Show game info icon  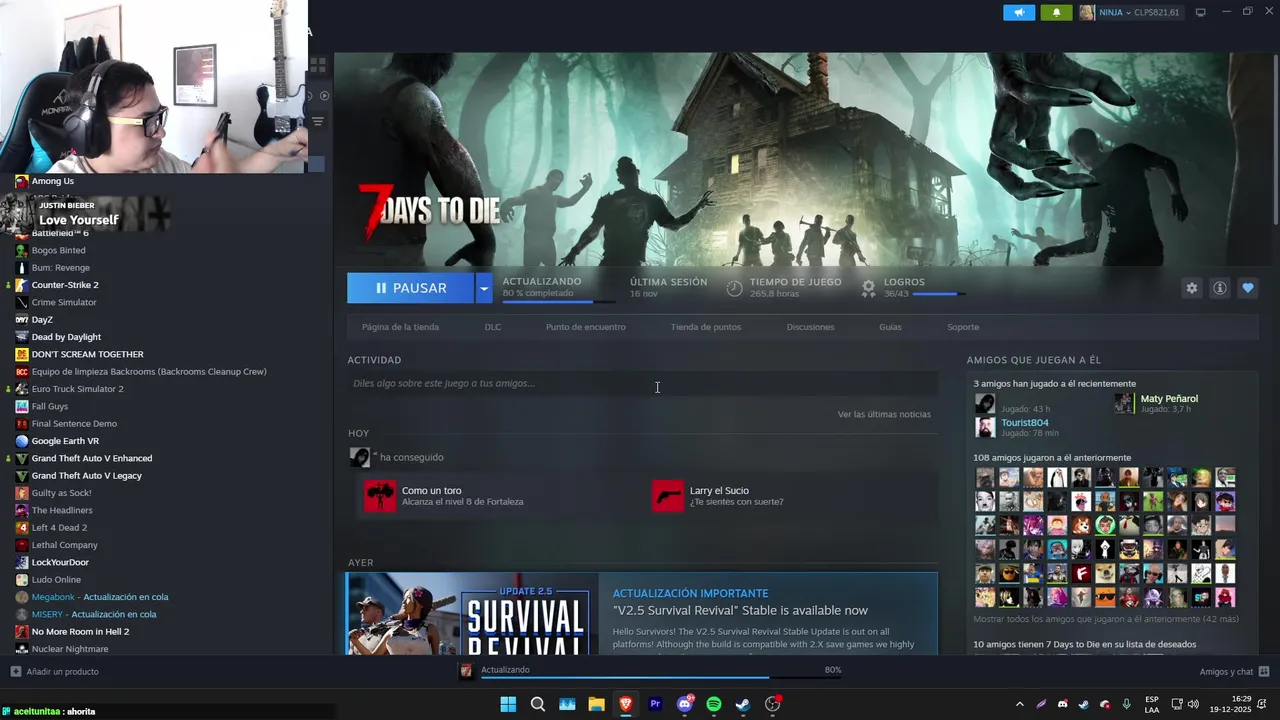(x=1219, y=288)
